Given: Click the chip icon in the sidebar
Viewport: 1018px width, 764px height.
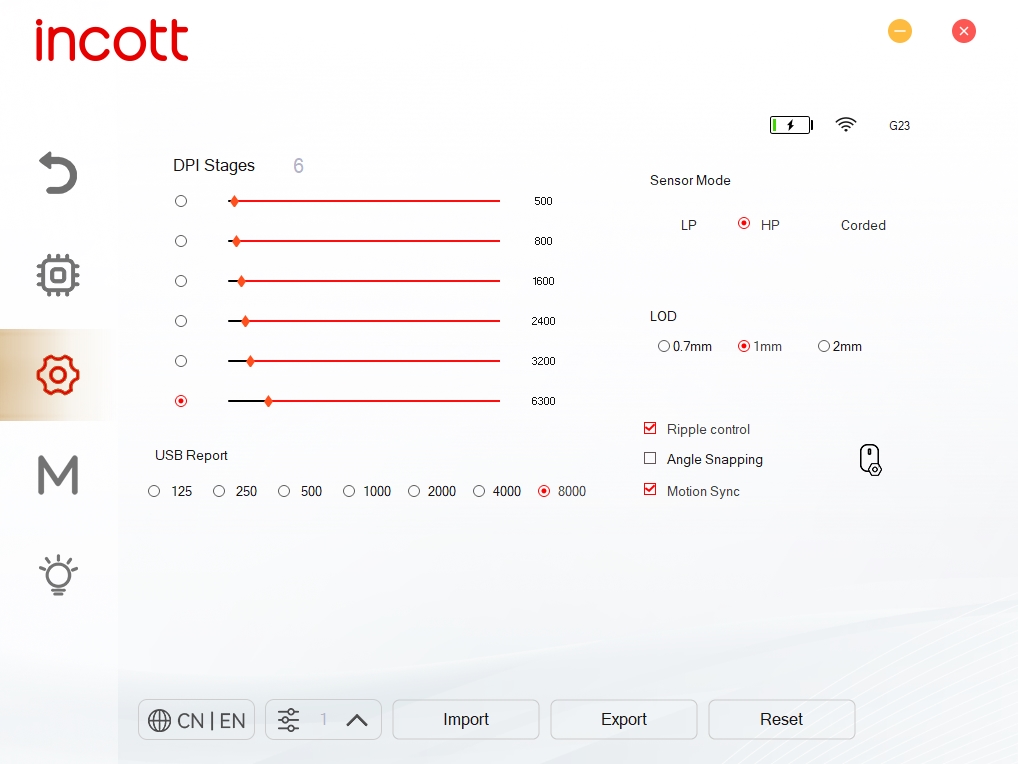Looking at the screenshot, I should pos(57,275).
